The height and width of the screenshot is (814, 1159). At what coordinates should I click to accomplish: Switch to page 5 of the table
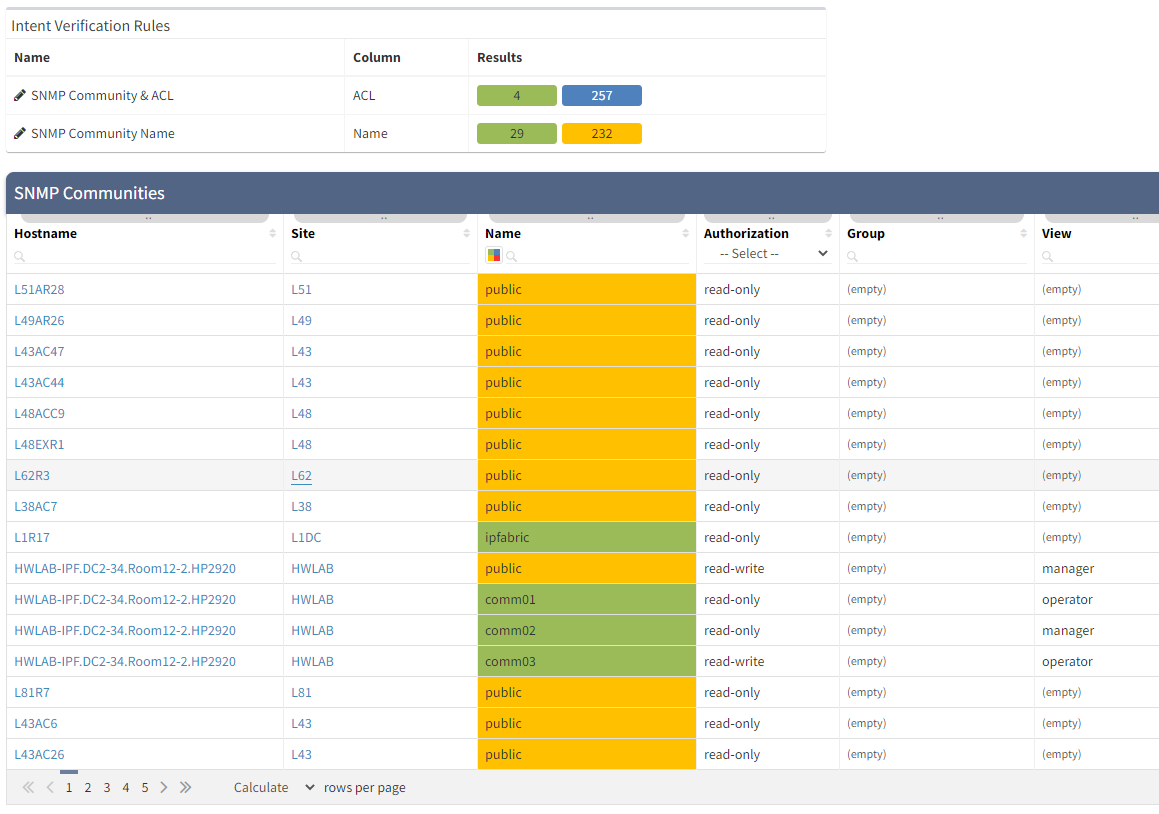145,788
